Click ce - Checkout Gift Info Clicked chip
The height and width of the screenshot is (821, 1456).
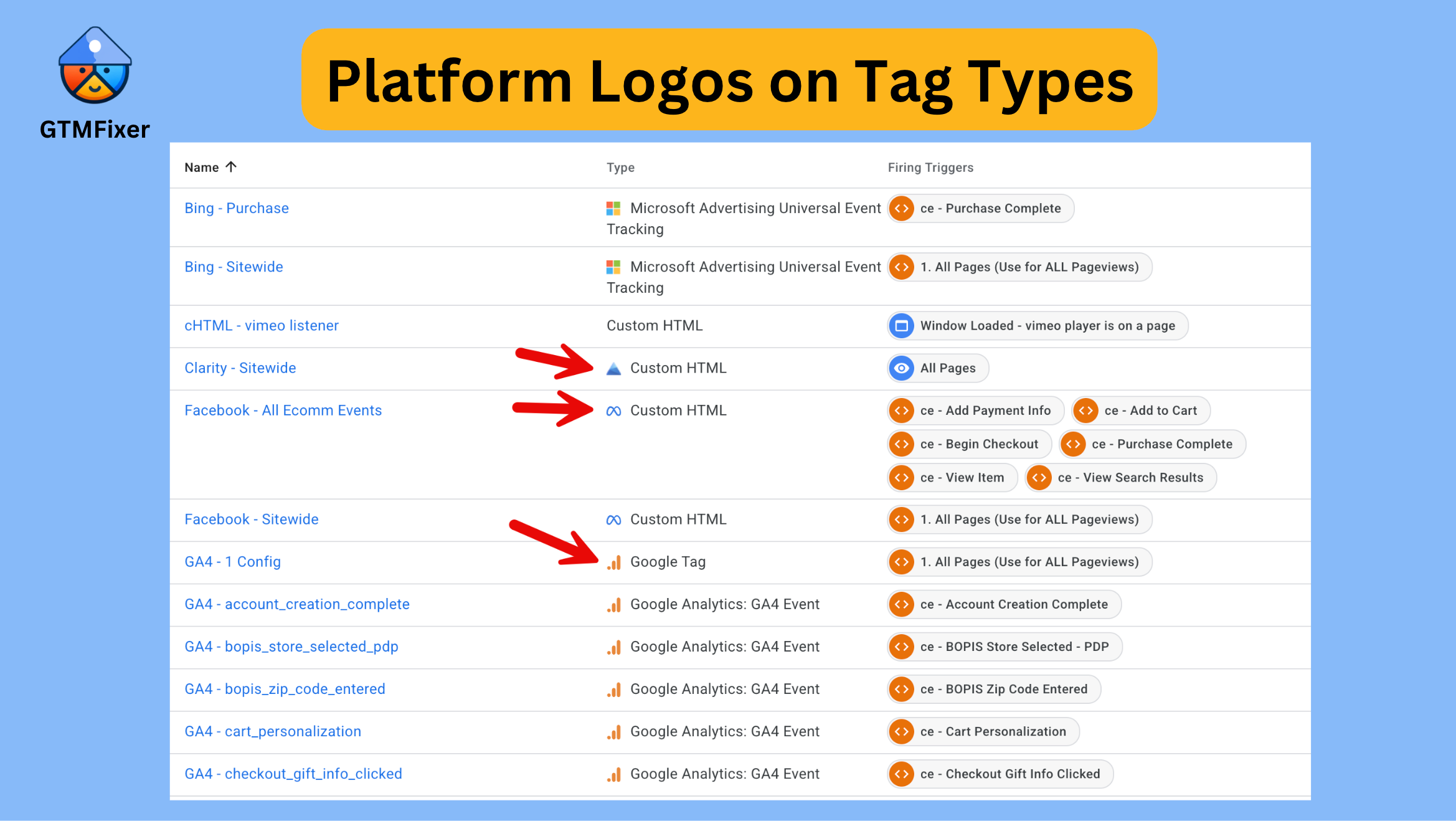1000,774
